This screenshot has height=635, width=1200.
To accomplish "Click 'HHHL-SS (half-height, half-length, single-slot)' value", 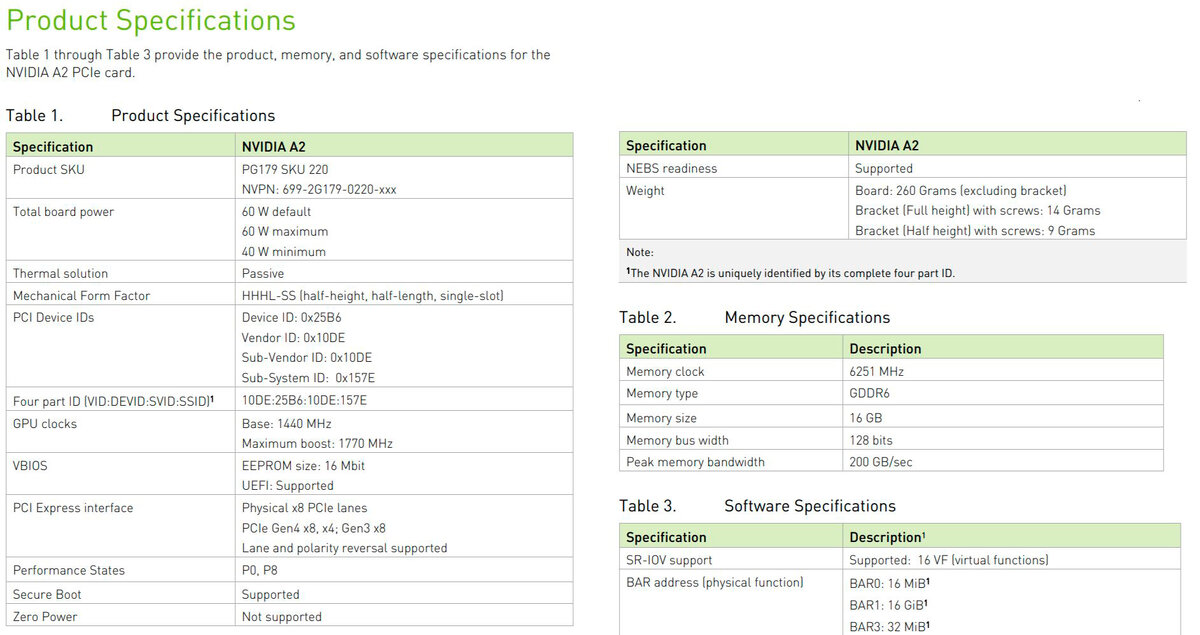I will click(x=373, y=296).
